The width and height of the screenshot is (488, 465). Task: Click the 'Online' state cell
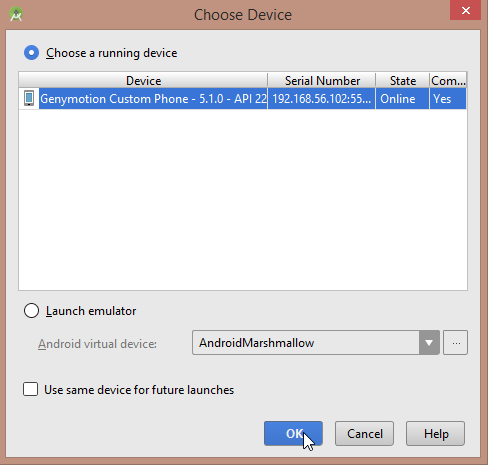click(402, 99)
